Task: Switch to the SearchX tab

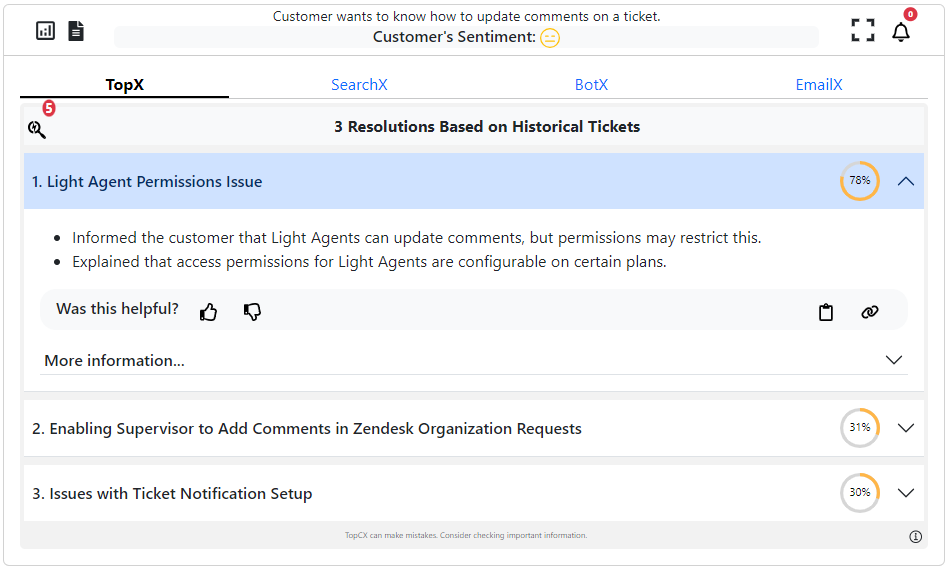Action: [x=359, y=85]
